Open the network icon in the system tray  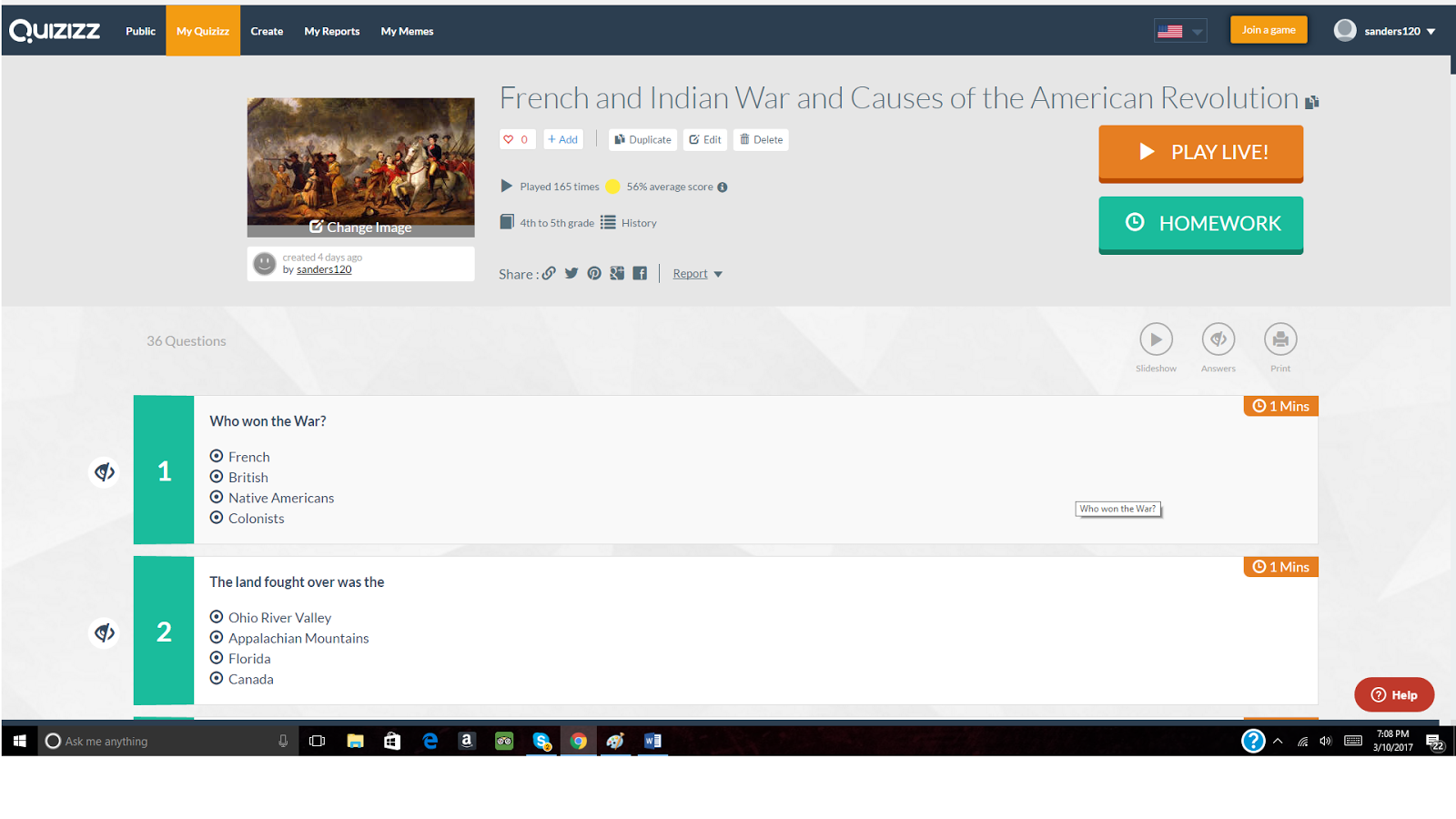pyautogui.click(x=1302, y=741)
